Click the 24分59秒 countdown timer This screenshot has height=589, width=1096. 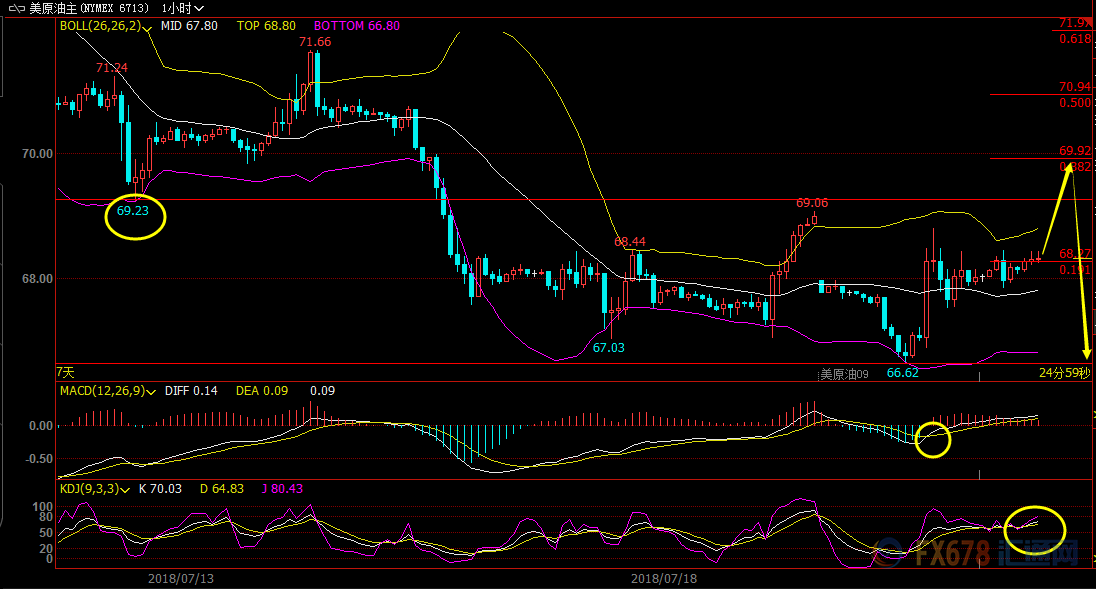tap(1063, 373)
